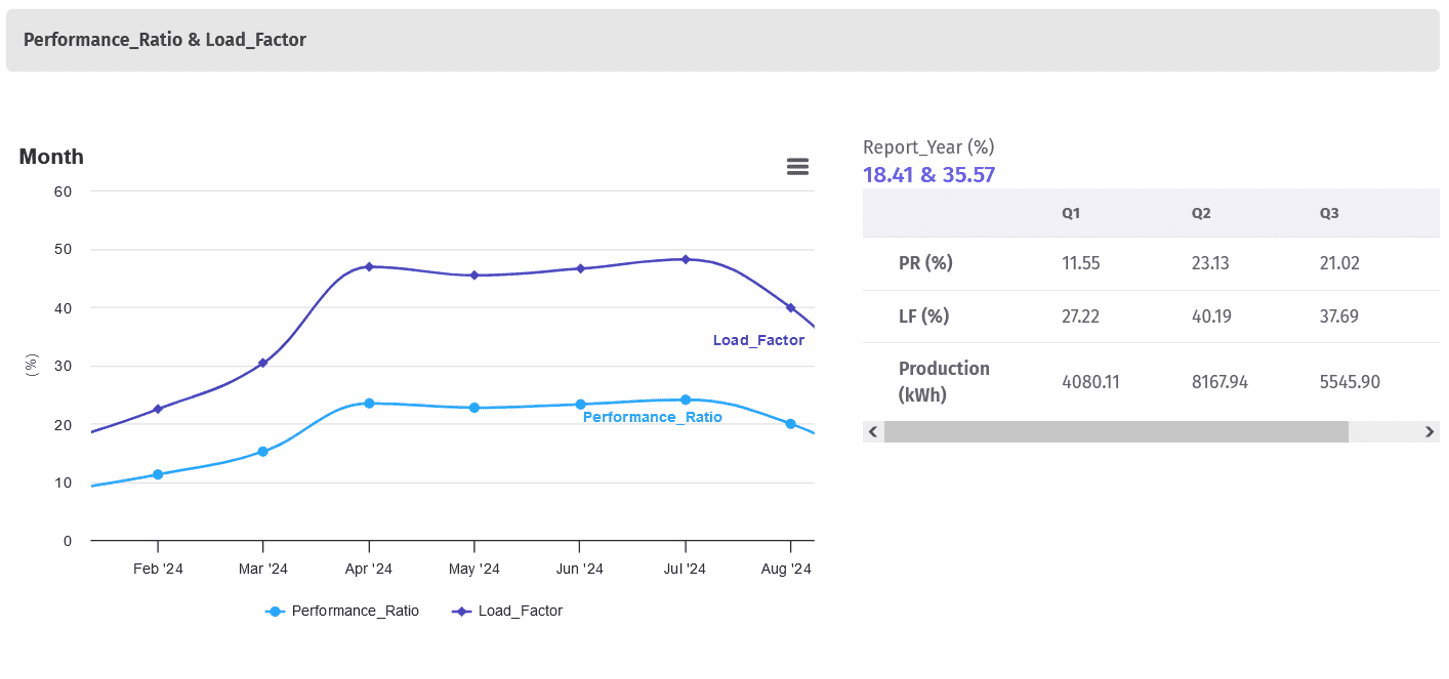This screenshot has width=1449, height=679.
Task: Click the table's right scroll arrow
Action: click(x=1429, y=432)
